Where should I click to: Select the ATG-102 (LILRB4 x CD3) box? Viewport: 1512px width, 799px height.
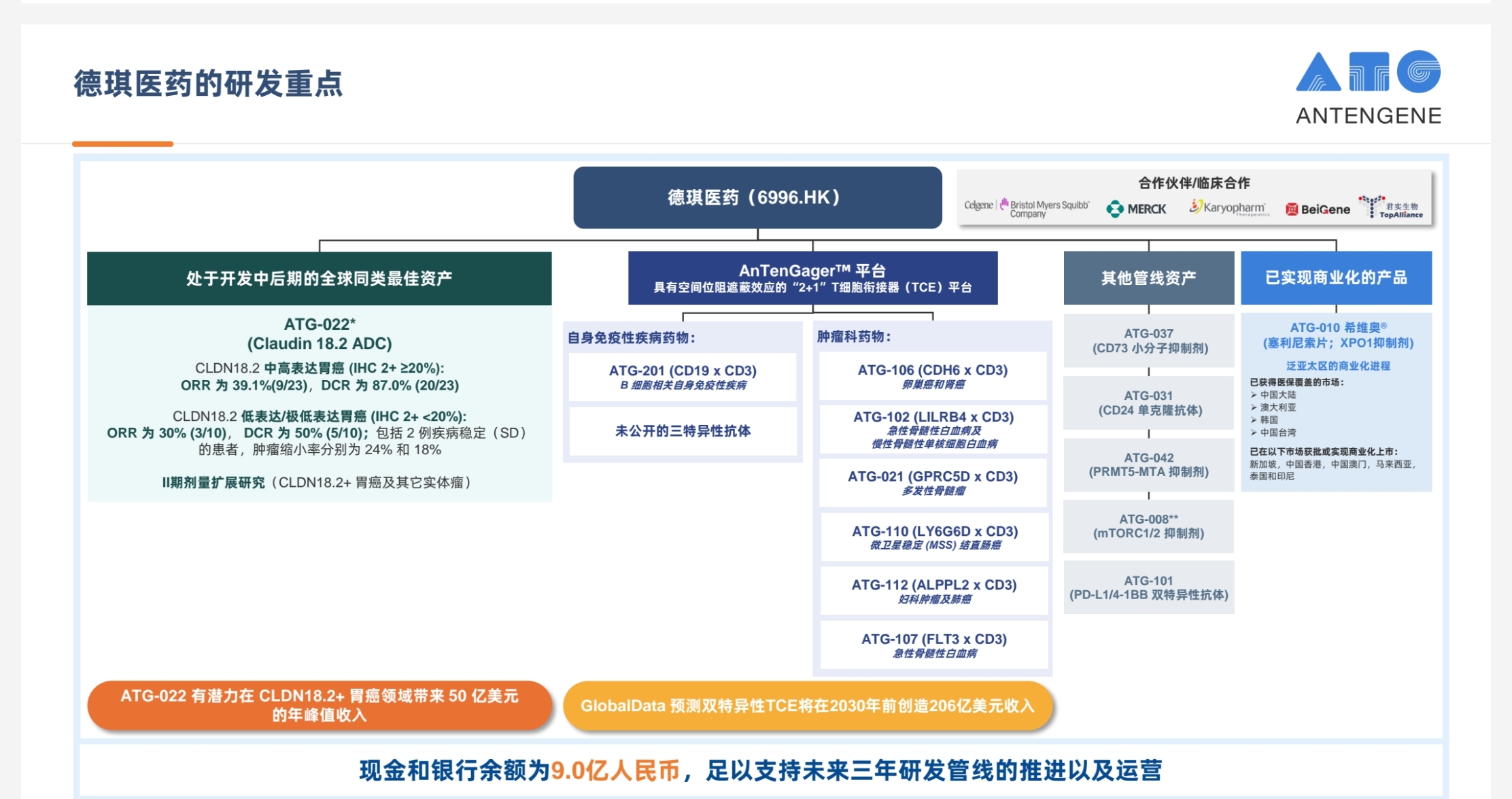click(933, 429)
